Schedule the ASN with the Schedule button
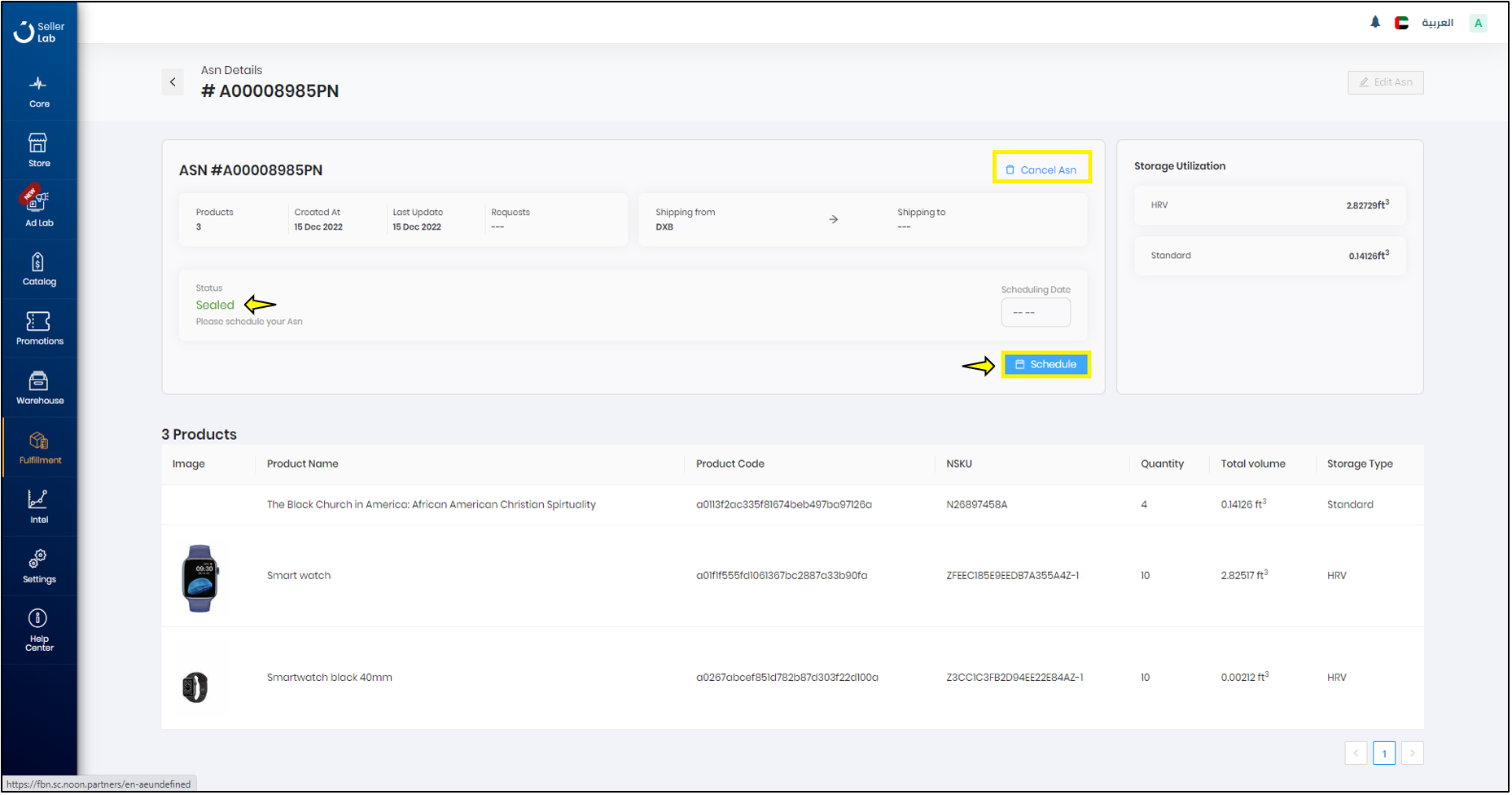Screen dimensions: 1512x795 pyautogui.click(x=1046, y=364)
